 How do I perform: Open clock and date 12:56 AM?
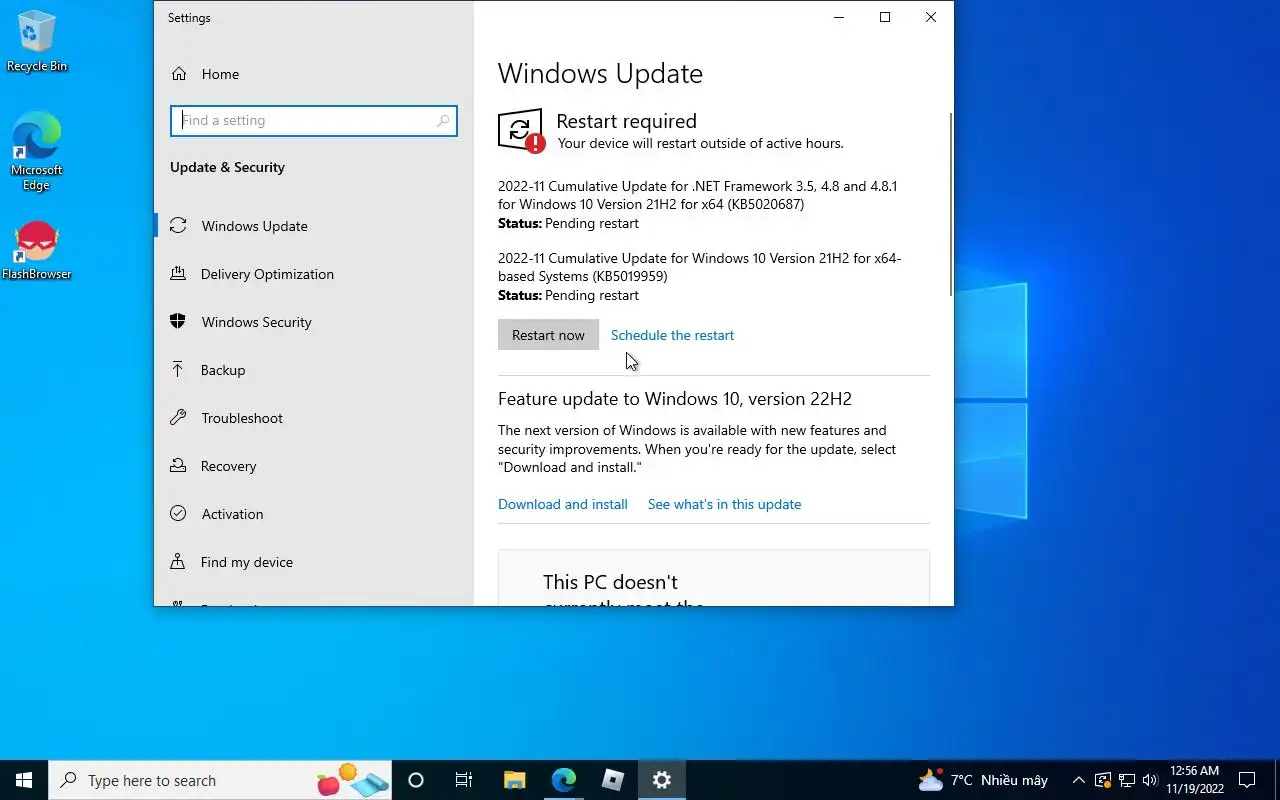point(1195,780)
